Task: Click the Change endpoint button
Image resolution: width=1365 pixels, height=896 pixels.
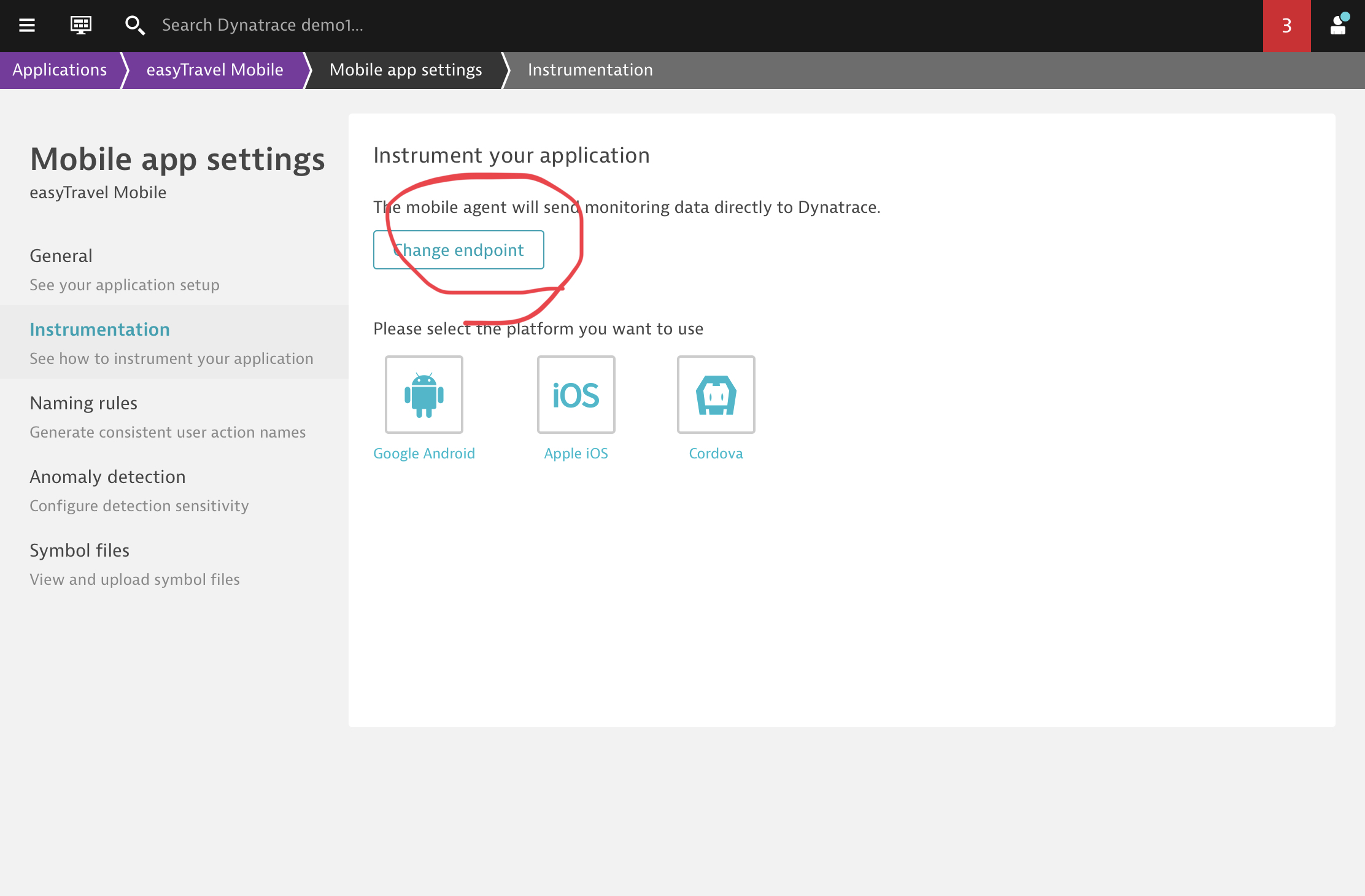Action: 458,250
